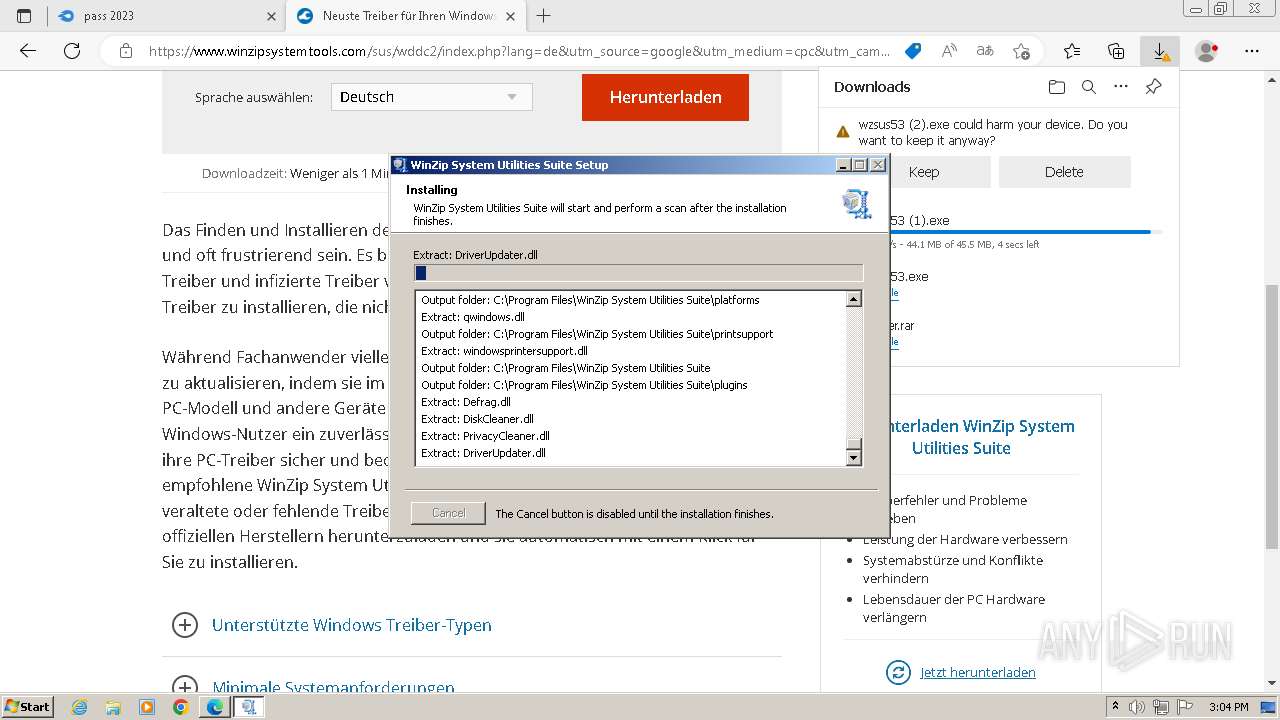
Task: Click the 'Downloads' panel heading
Action: 872,87
